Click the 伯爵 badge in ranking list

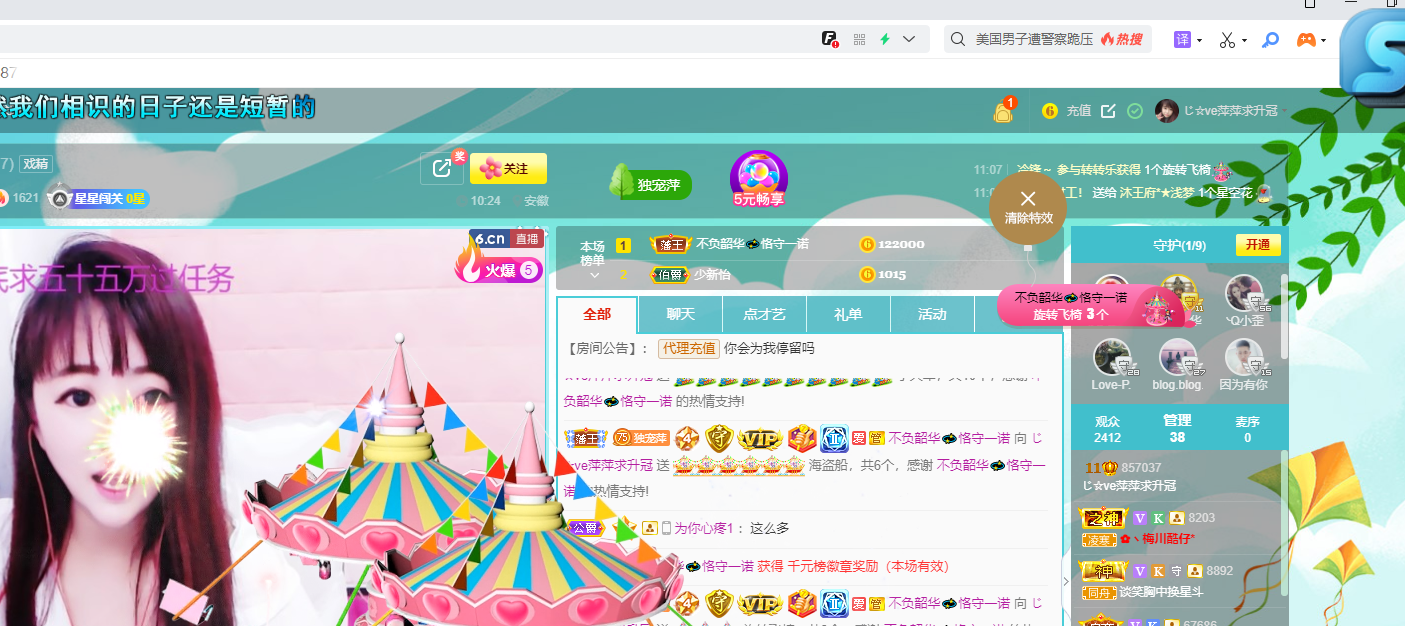click(670, 274)
